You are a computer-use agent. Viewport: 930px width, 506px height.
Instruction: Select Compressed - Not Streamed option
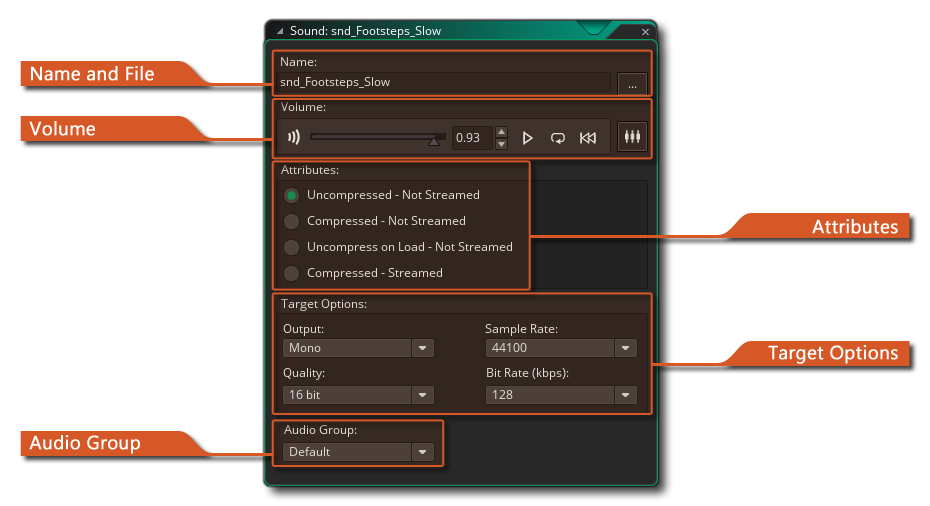click(x=292, y=221)
